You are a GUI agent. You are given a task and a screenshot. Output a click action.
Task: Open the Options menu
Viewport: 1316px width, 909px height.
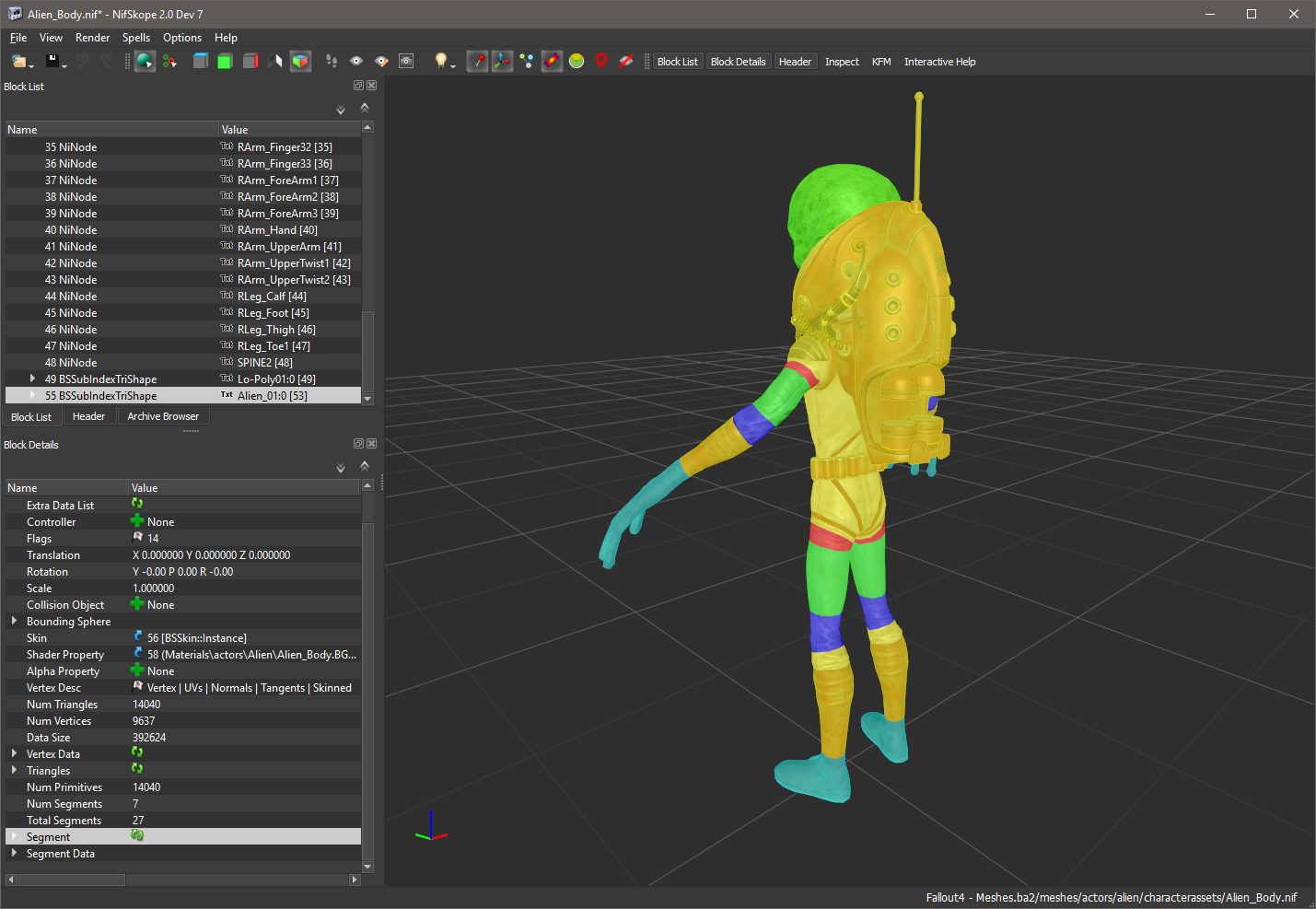[182, 38]
